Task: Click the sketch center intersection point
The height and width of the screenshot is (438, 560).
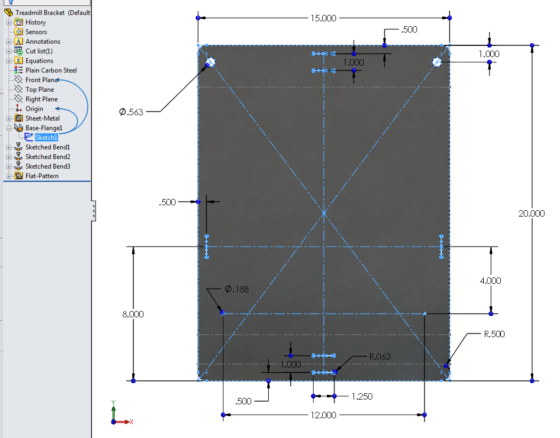Action: 324,213
